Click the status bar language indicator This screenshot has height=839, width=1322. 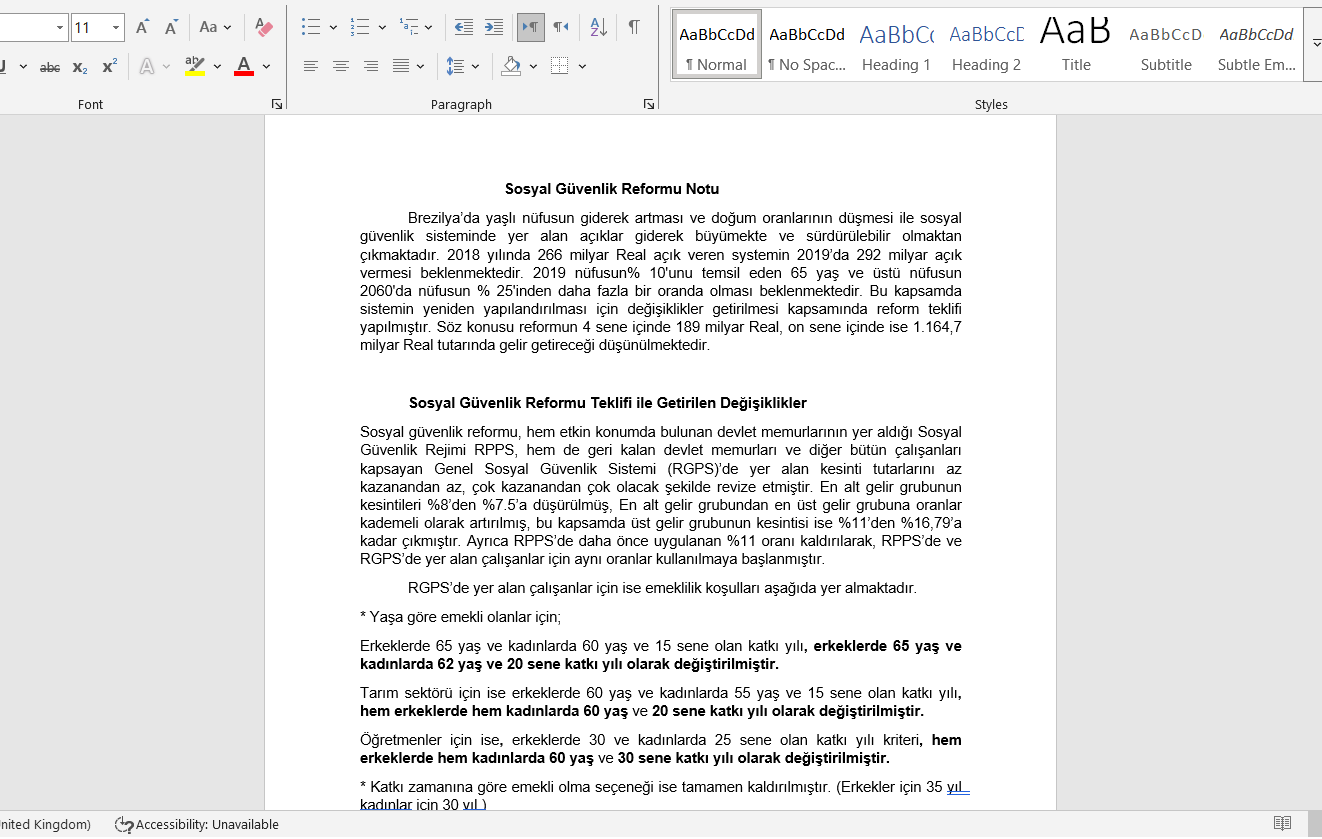point(45,825)
